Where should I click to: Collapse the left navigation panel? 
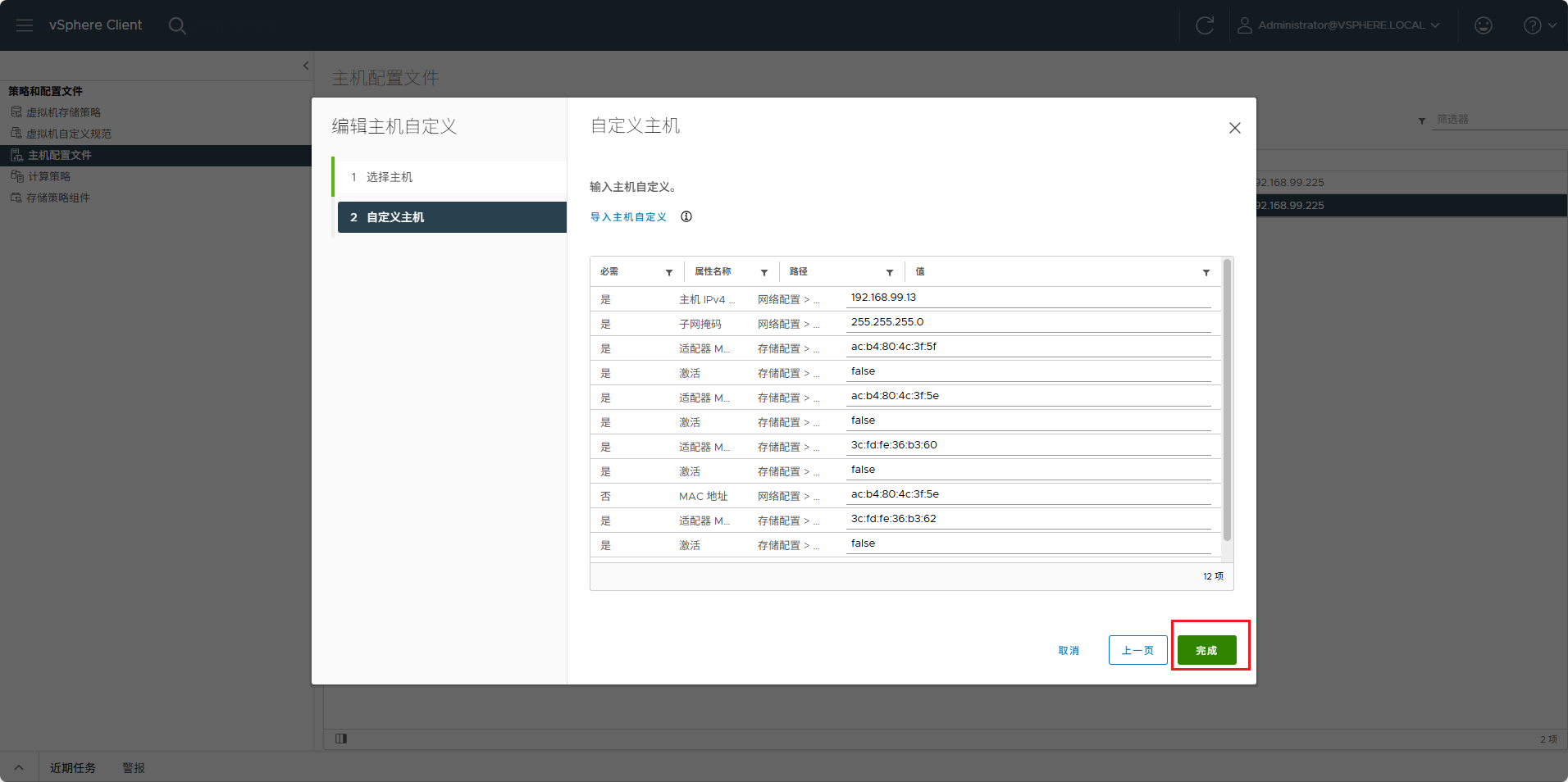[x=306, y=66]
